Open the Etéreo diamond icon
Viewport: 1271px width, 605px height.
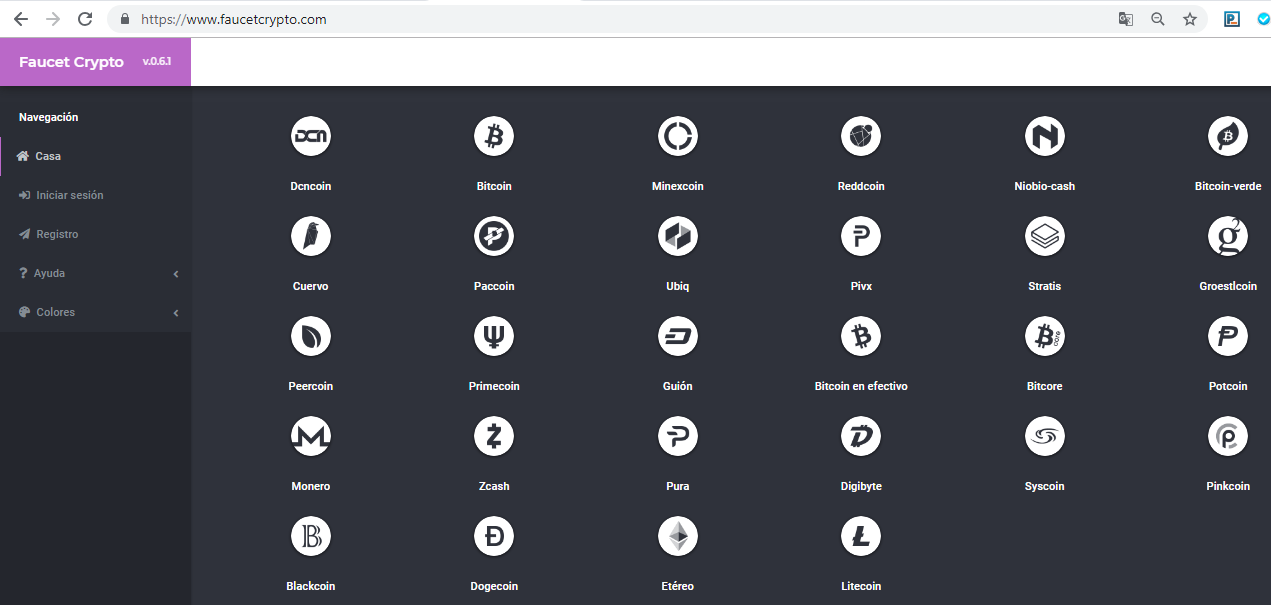tap(678, 536)
